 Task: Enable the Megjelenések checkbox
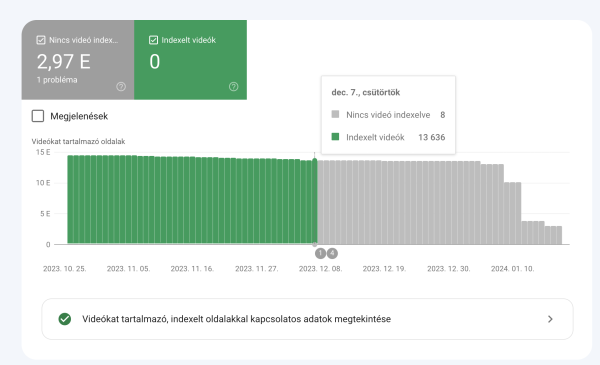pos(38,116)
